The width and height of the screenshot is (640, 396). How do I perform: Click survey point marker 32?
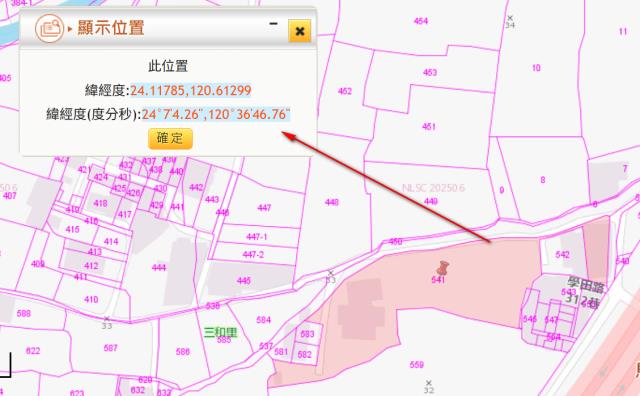[429, 386]
